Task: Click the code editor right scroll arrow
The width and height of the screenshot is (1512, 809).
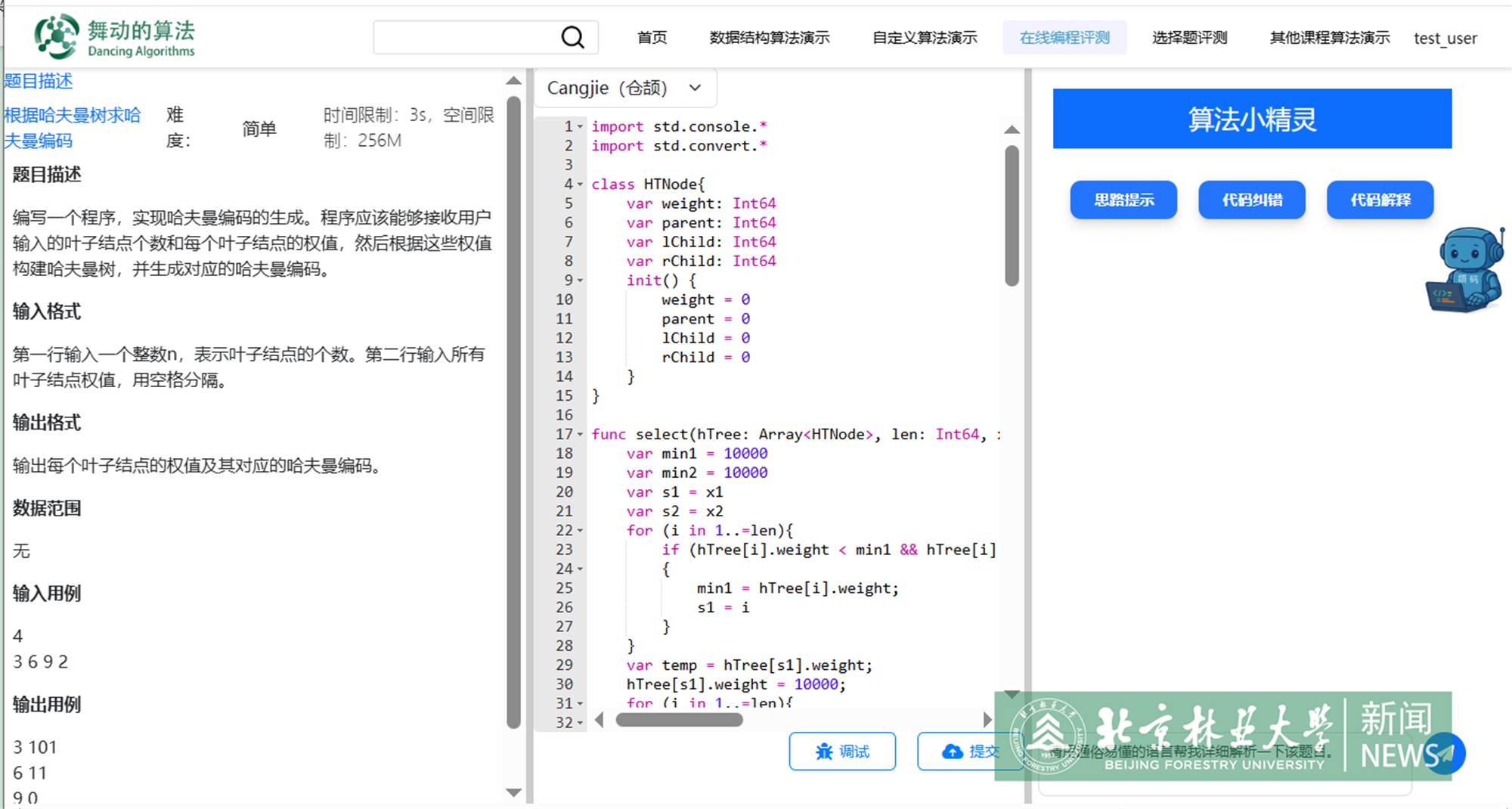Action: pos(987,720)
